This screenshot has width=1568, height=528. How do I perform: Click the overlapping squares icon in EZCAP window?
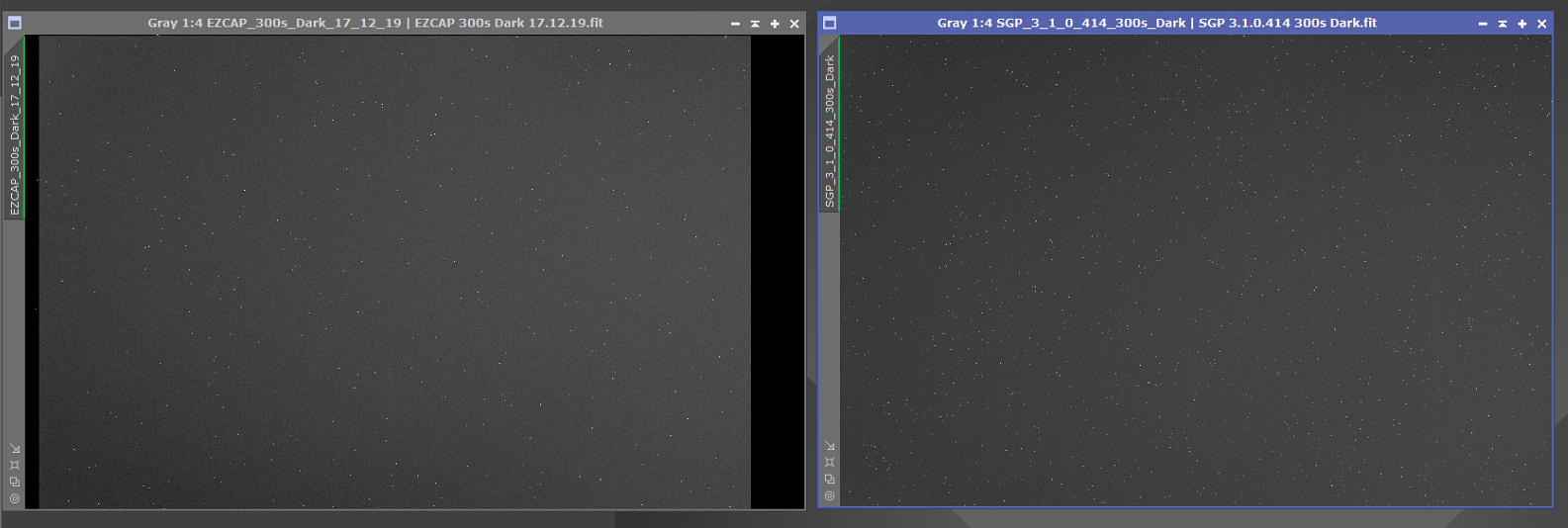coord(15,482)
